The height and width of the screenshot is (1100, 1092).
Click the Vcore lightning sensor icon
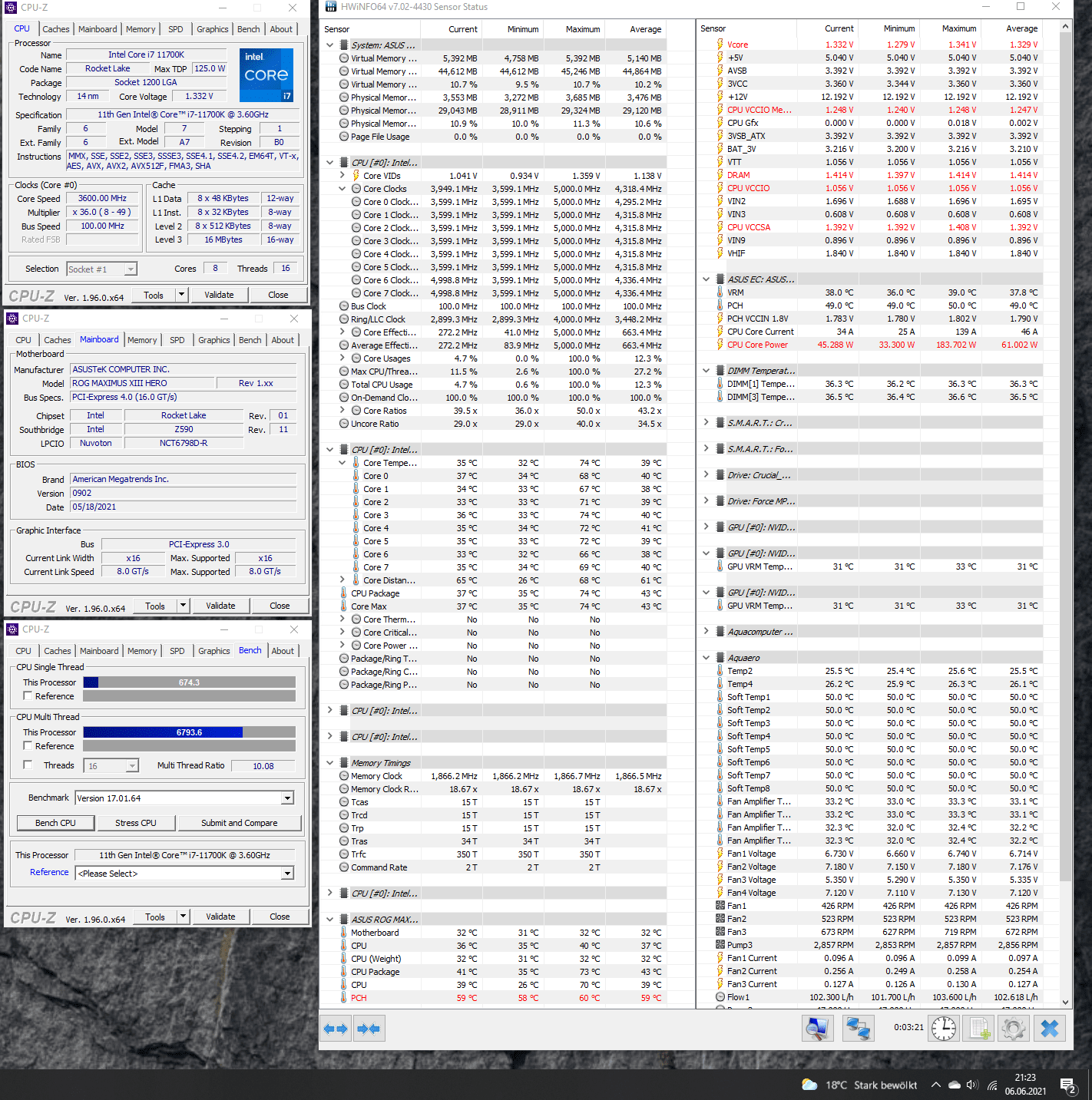[720, 45]
